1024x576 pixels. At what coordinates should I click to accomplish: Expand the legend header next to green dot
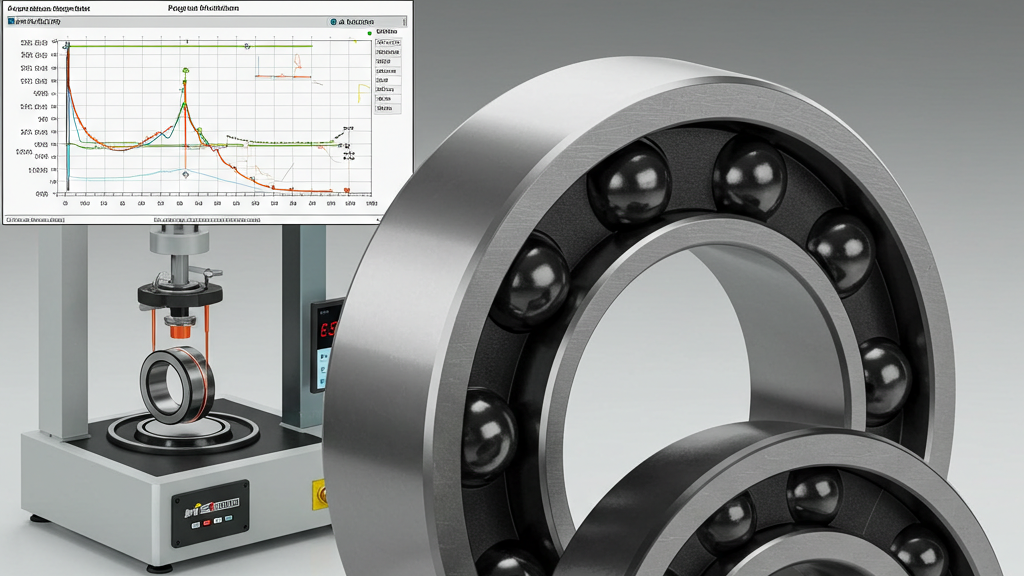tap(387, 32)
